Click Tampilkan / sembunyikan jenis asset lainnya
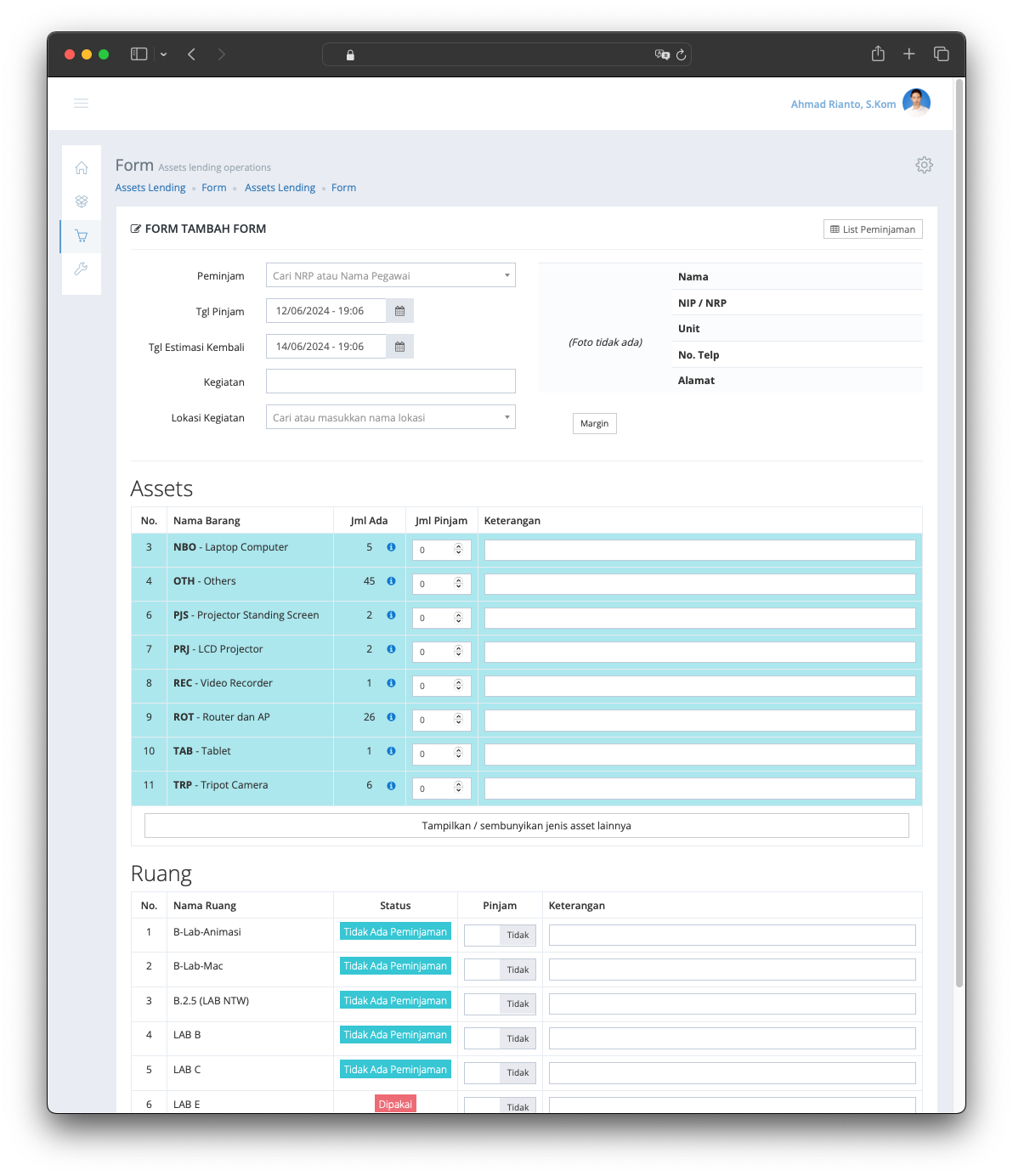The height and width of the screenshot is (1176, 1013). [x=526, y=826]
